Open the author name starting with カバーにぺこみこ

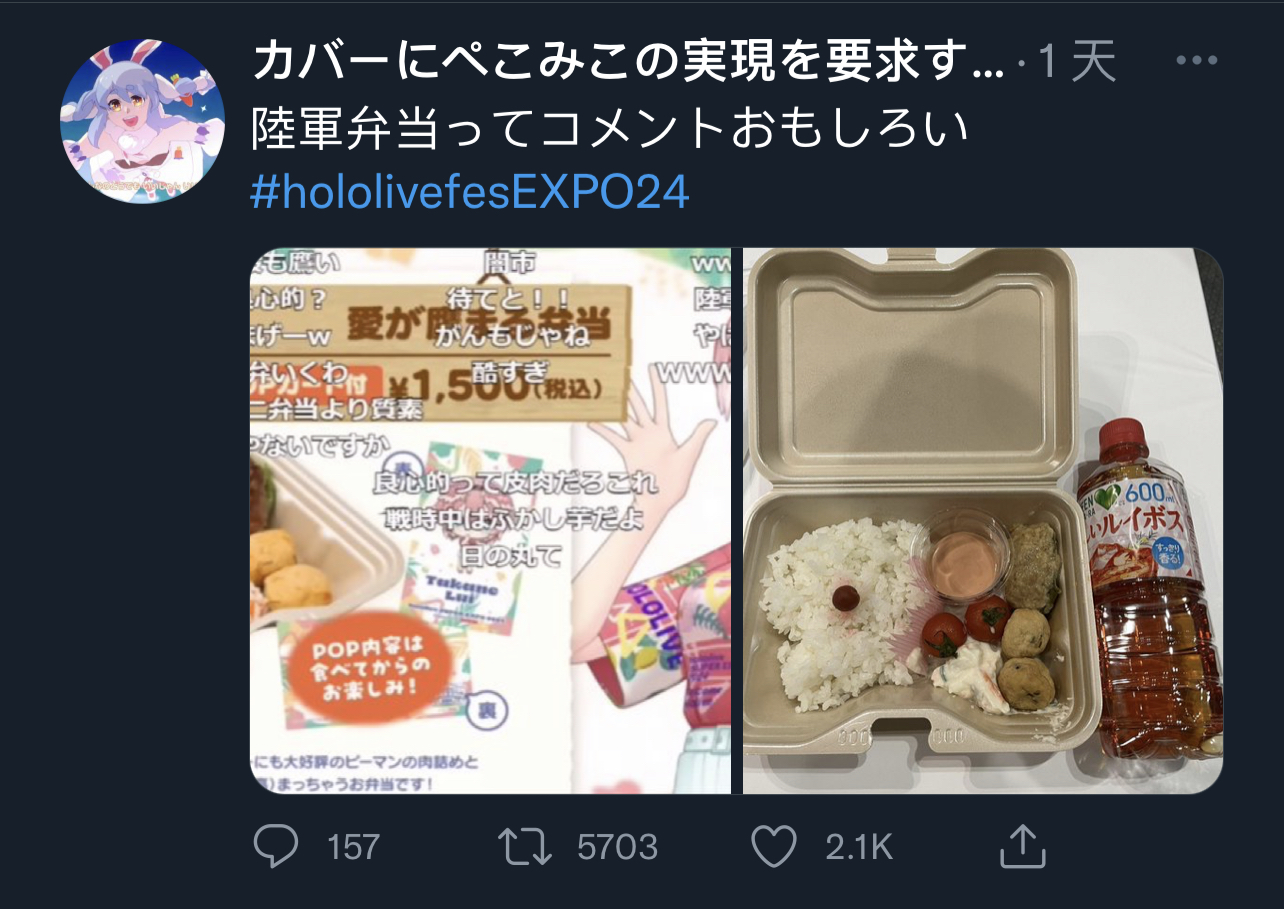click(628, 62)
